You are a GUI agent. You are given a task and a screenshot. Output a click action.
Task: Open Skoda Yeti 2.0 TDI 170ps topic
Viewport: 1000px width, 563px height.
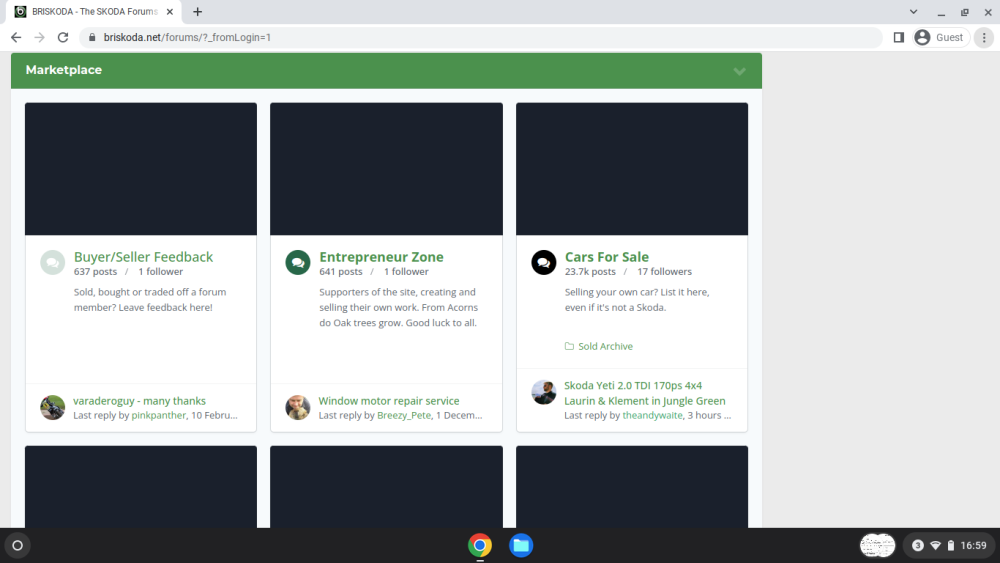645,393
